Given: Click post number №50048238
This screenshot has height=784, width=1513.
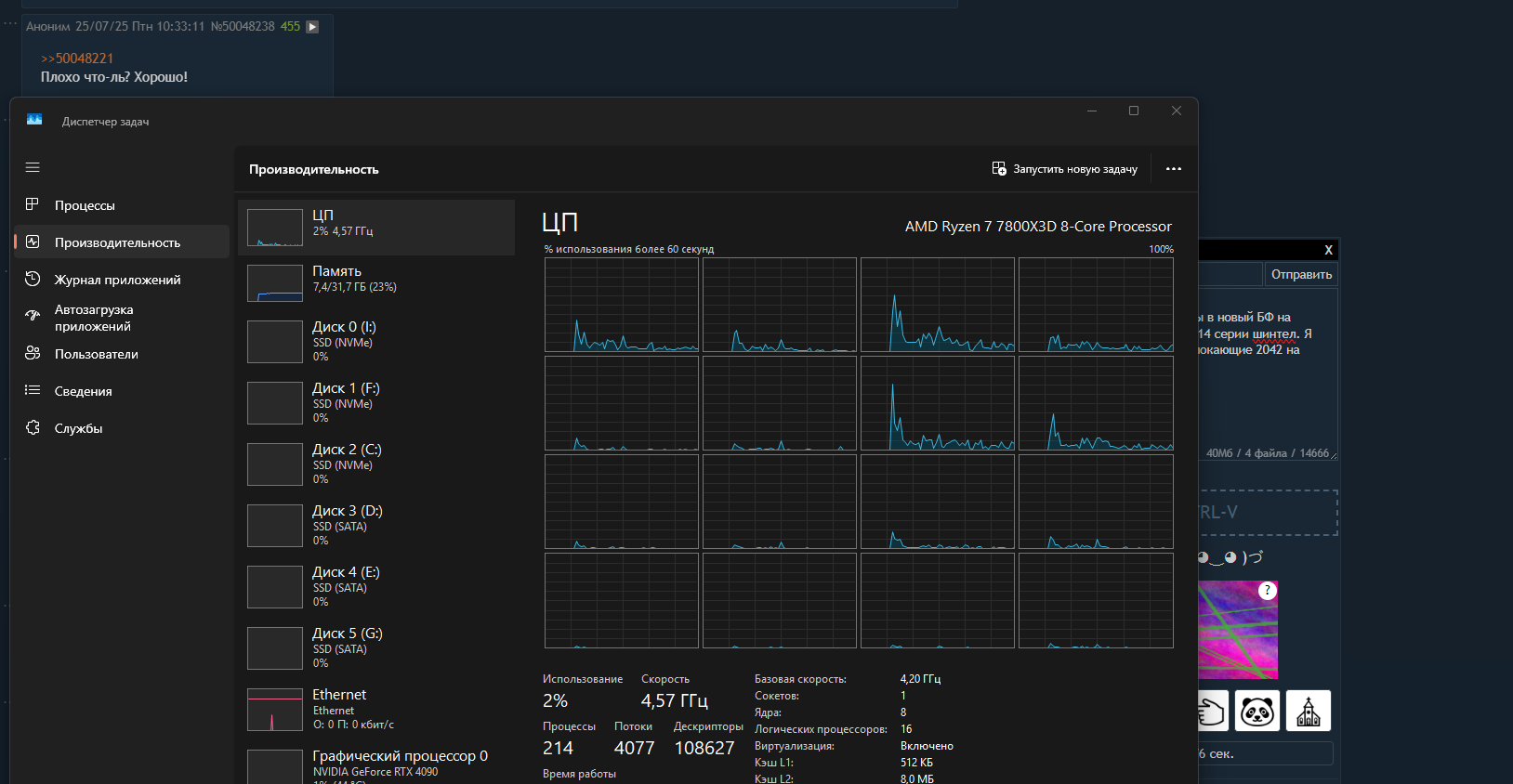Looking at the screenshot, I should [x=243, y=27].
